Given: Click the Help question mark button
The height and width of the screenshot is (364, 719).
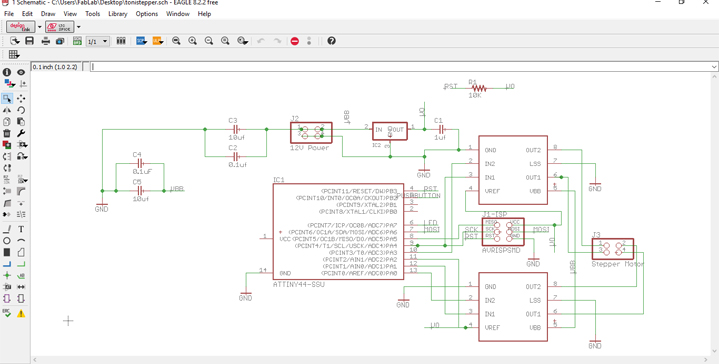Looking at the screenshot, I should (332, 41).
